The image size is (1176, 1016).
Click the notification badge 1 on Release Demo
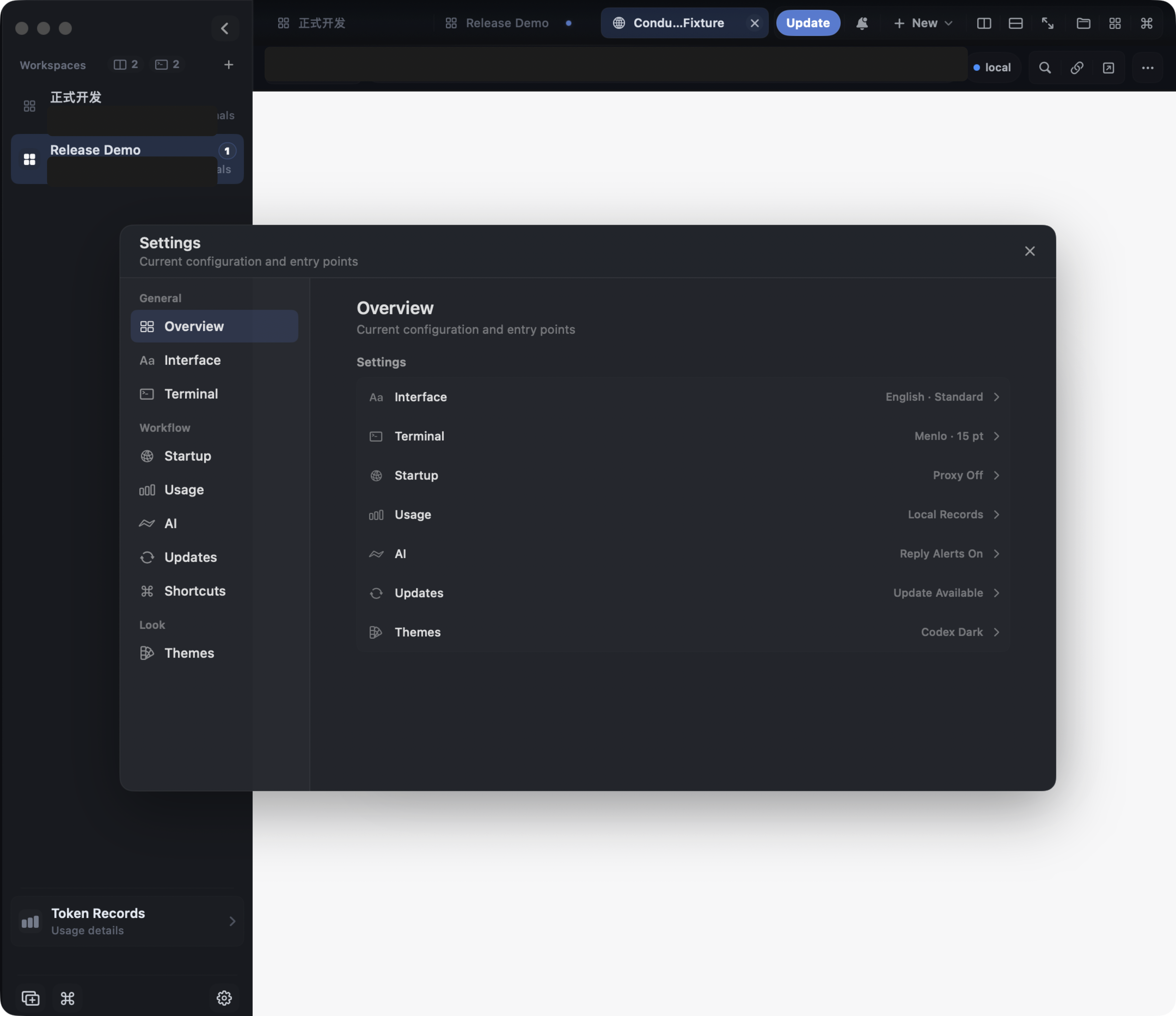pyautogui.click(x=227, y=151)
